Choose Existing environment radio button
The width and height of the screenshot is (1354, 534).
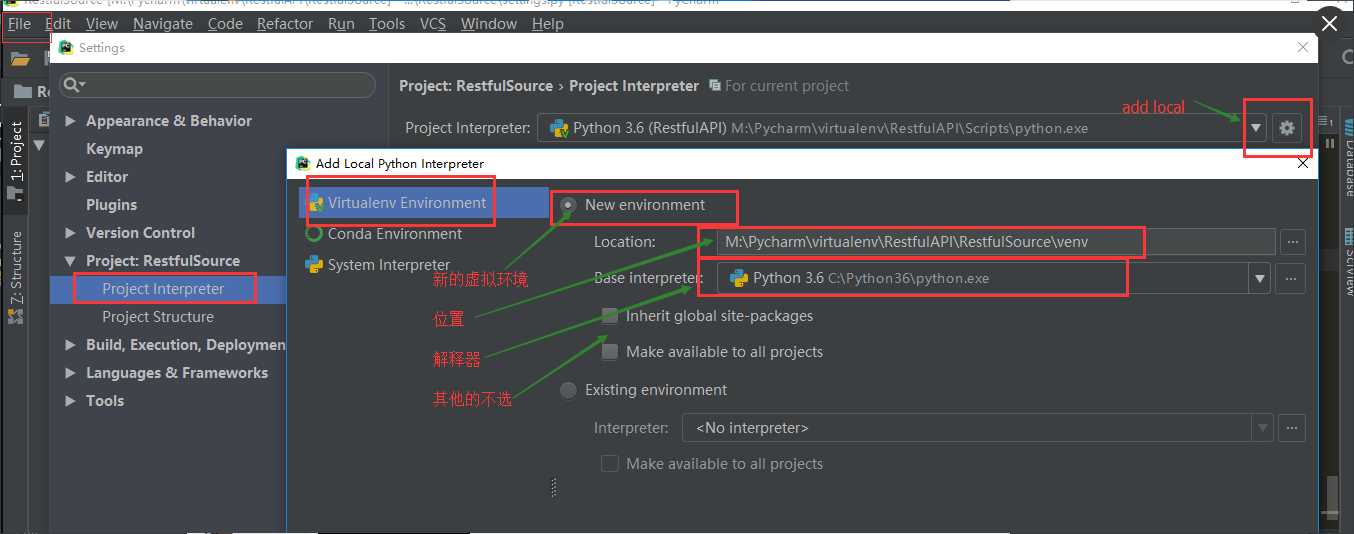tap(568, 390)
